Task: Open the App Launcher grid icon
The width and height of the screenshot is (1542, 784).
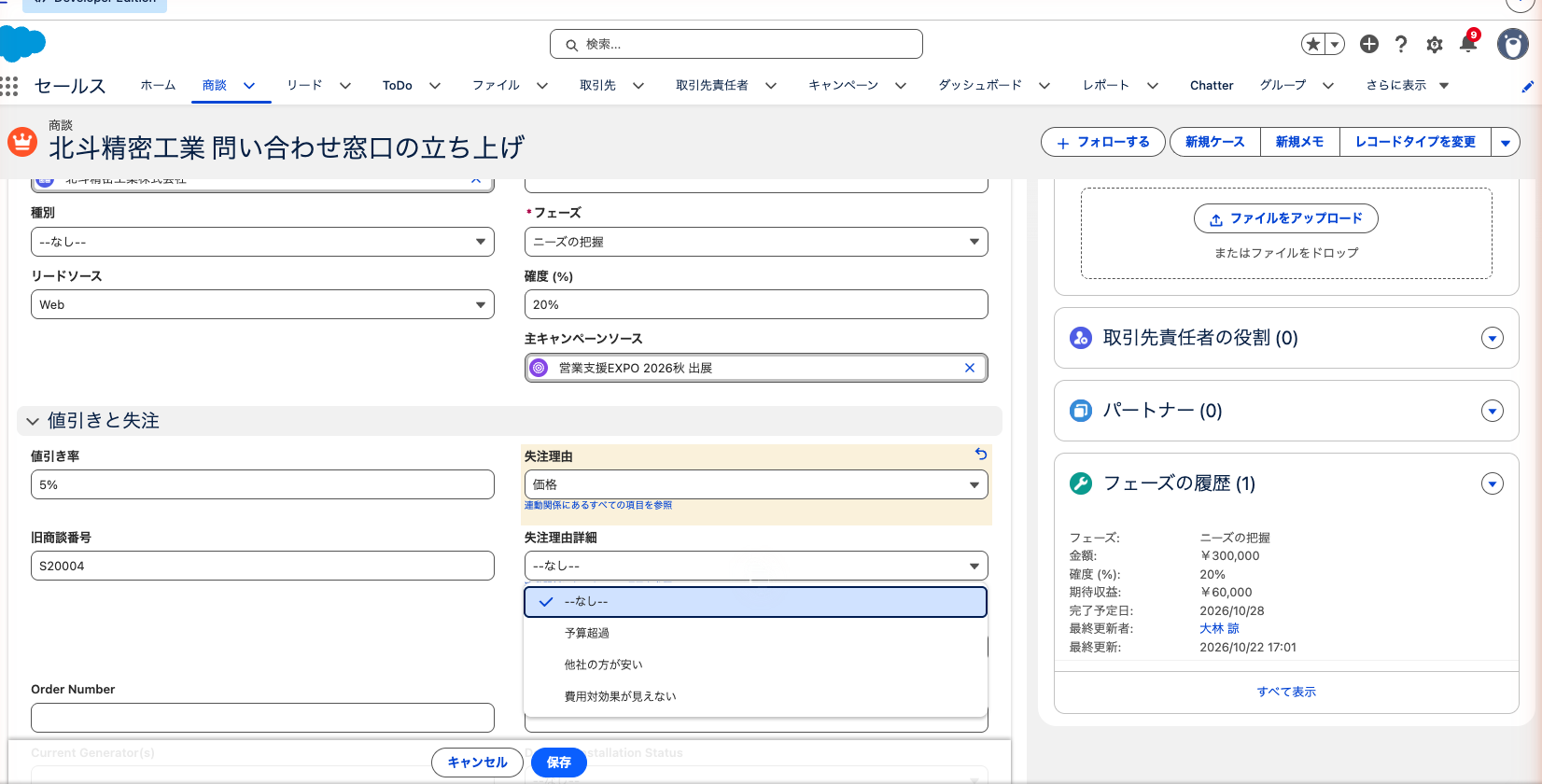Action: click(x=9, y=86)
